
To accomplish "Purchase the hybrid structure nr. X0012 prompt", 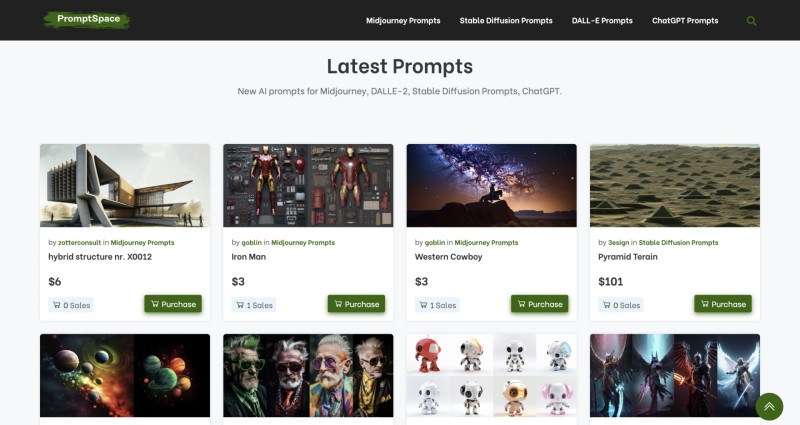I will click(173, 304).
